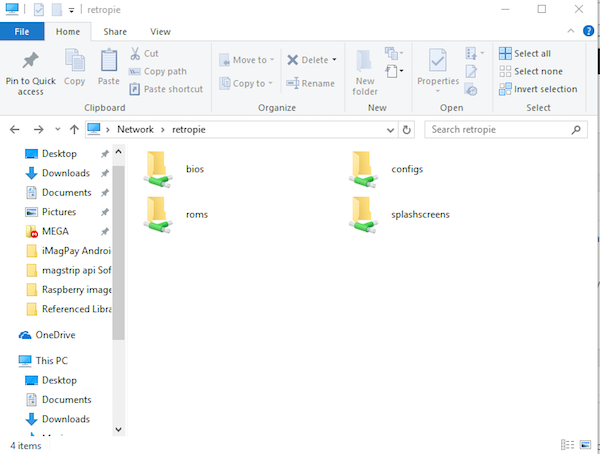The image size is (600, 454).
Task: Open Referenced Libra folder in sidebar
Action: [69, 309]
